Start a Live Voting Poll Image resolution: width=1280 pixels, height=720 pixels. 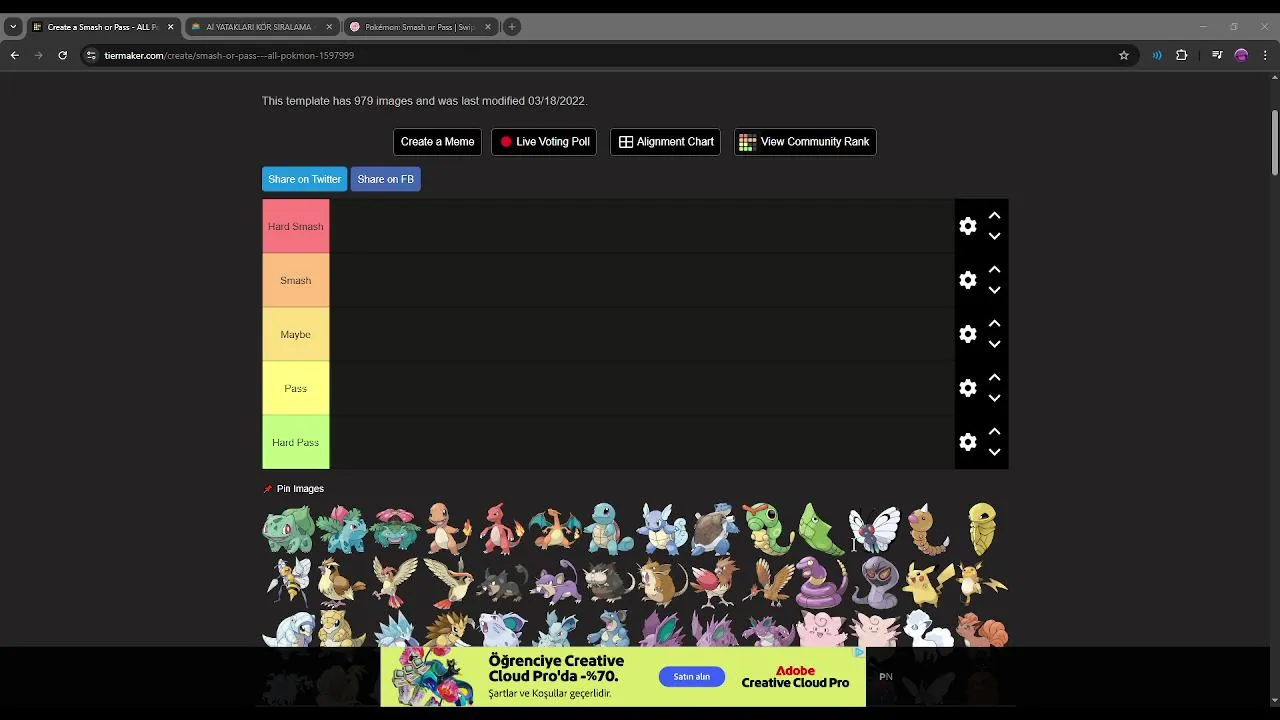(x=544, y=142)
